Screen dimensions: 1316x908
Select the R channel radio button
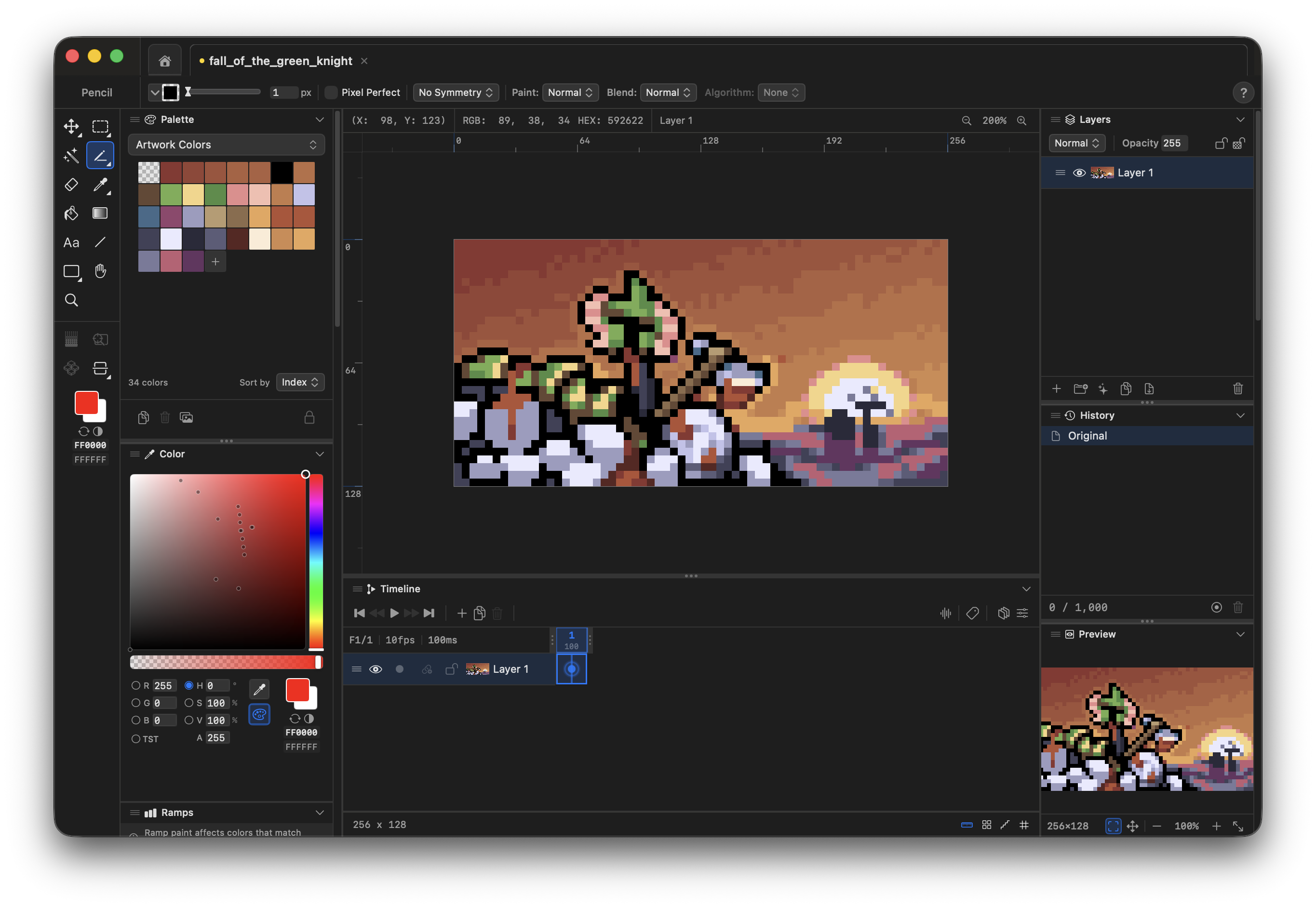point(135,686)
